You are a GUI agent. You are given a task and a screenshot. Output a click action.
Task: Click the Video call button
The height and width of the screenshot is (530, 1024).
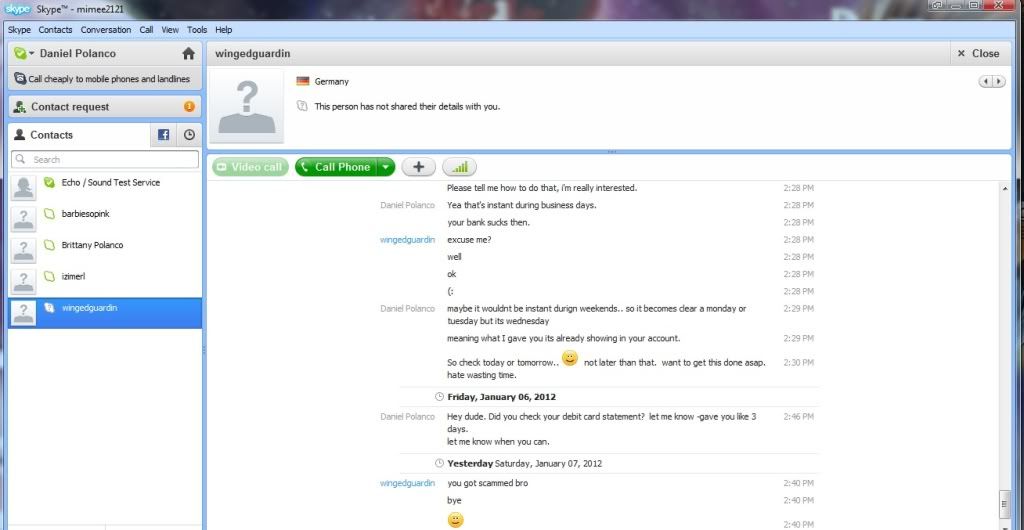250,167
